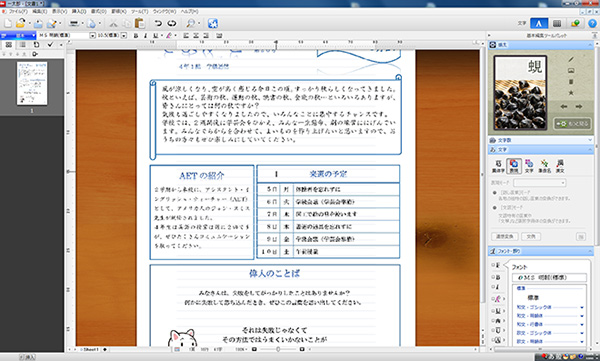Viewport: 600px width, 361px height.
Task: Click the text color highlighter swatch in format bar
Action: (x=169, y=36)
